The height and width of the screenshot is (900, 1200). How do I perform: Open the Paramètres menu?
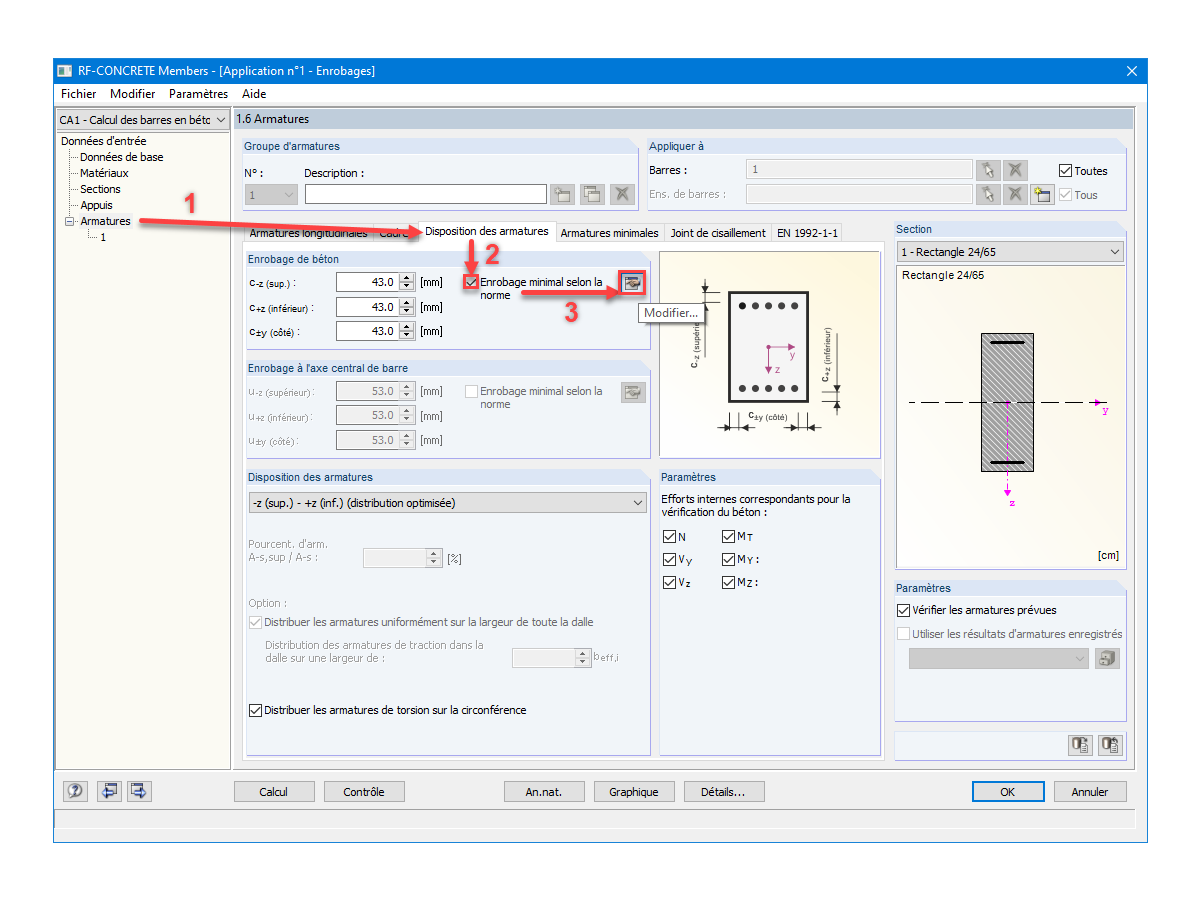pos(198,93)
